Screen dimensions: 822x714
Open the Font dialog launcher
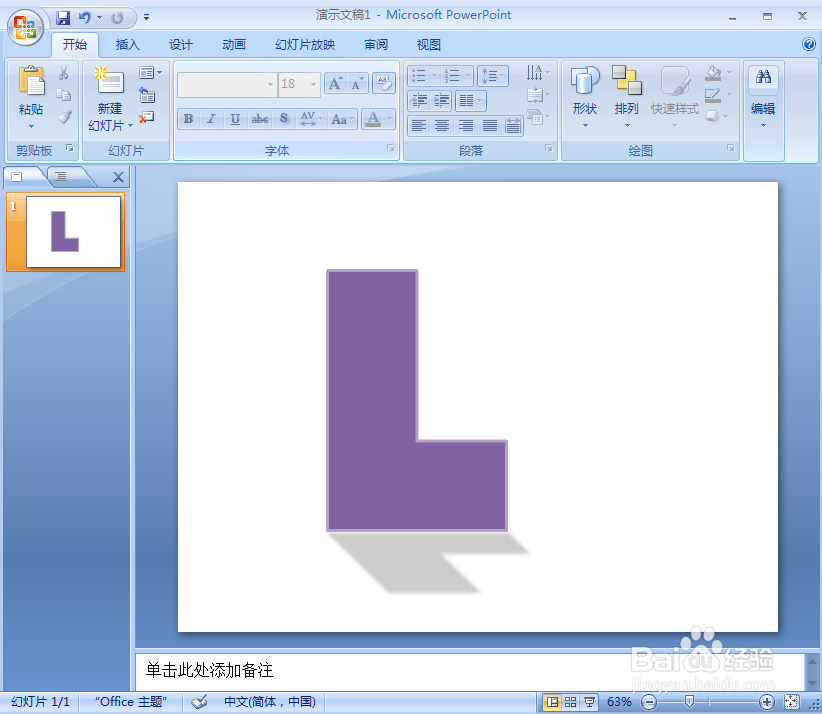coord(391,148)
